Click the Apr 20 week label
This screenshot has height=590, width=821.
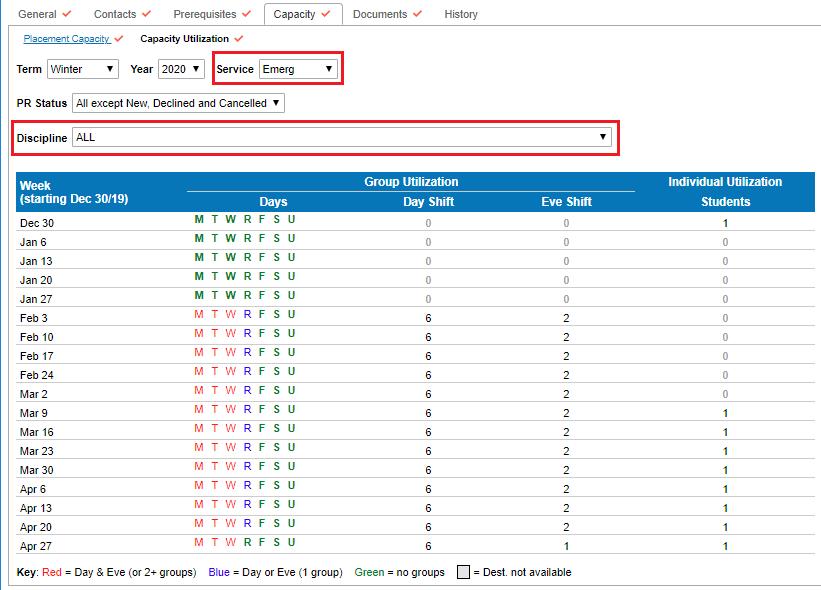[x=36, y=527]
